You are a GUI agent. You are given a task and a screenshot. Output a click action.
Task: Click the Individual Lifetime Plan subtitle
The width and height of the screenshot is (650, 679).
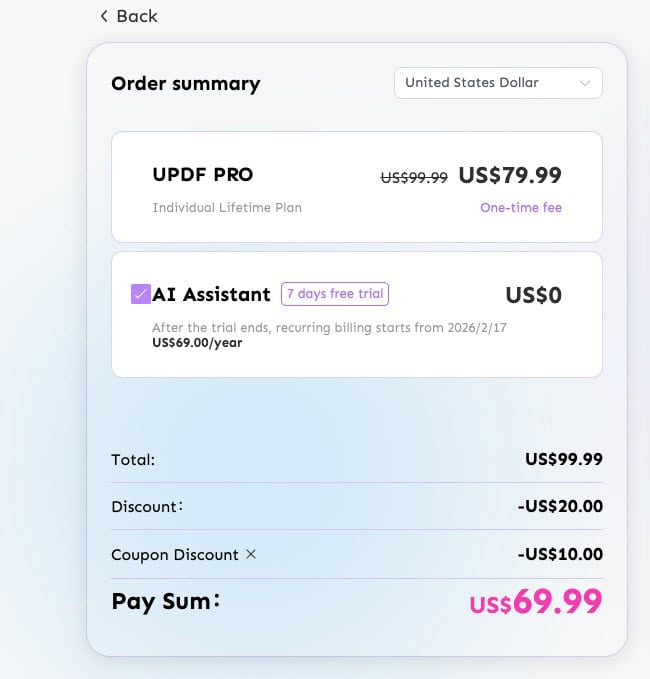[x=227, y=207]
